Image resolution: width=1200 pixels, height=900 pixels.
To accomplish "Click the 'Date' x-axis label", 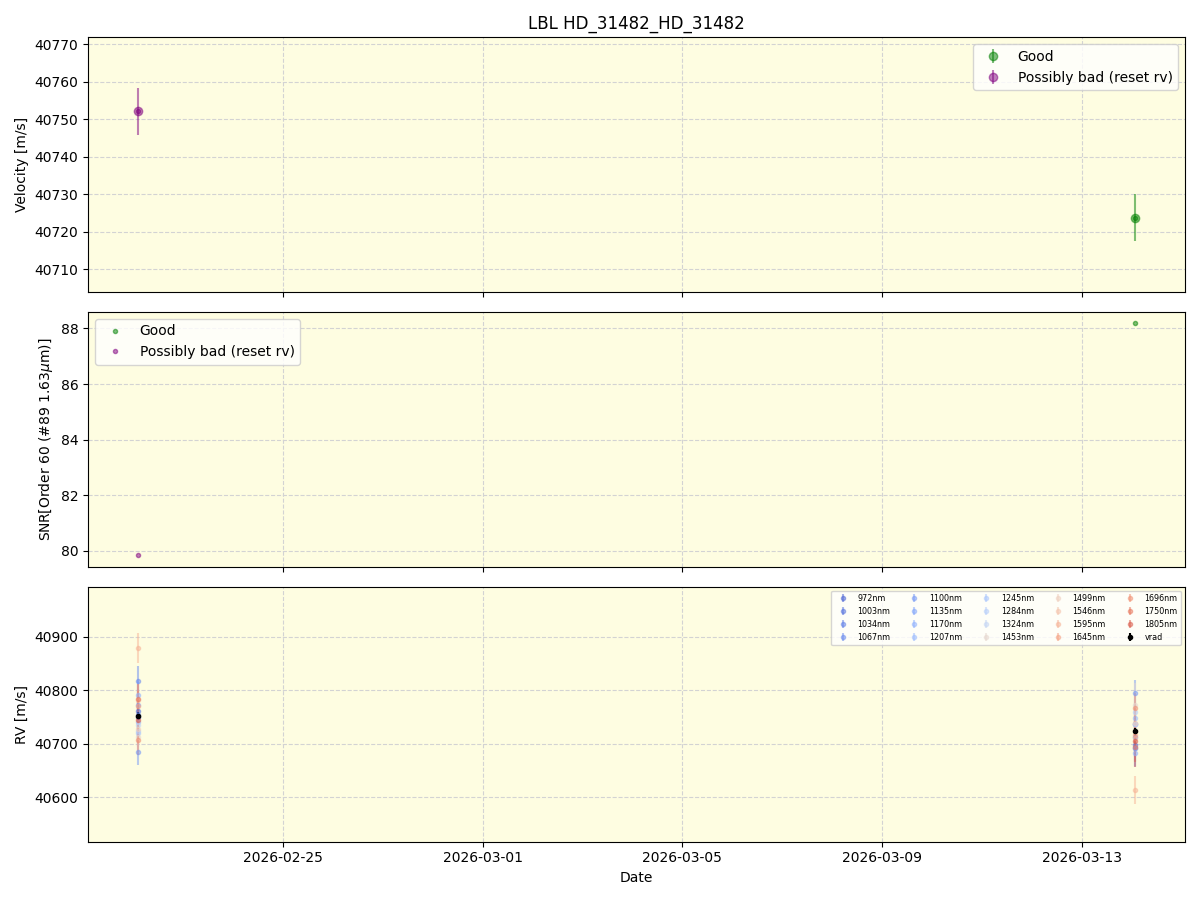I will click(636, 877).
